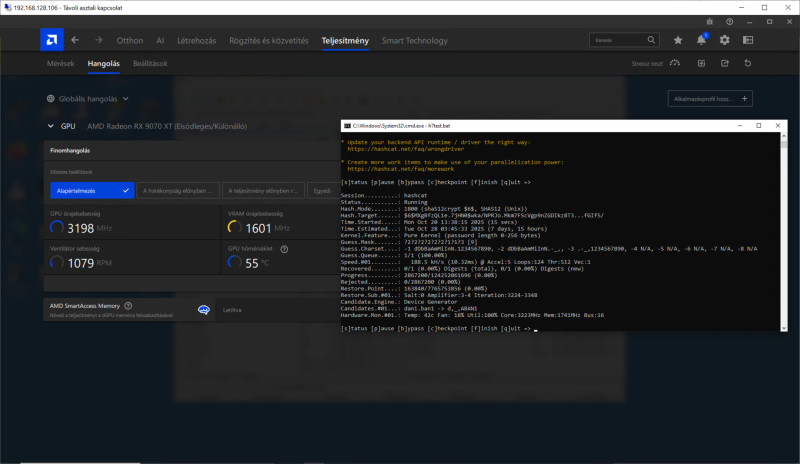Click the AMD logo home icon
800x464 pixels.
click(x=52, y=40)
